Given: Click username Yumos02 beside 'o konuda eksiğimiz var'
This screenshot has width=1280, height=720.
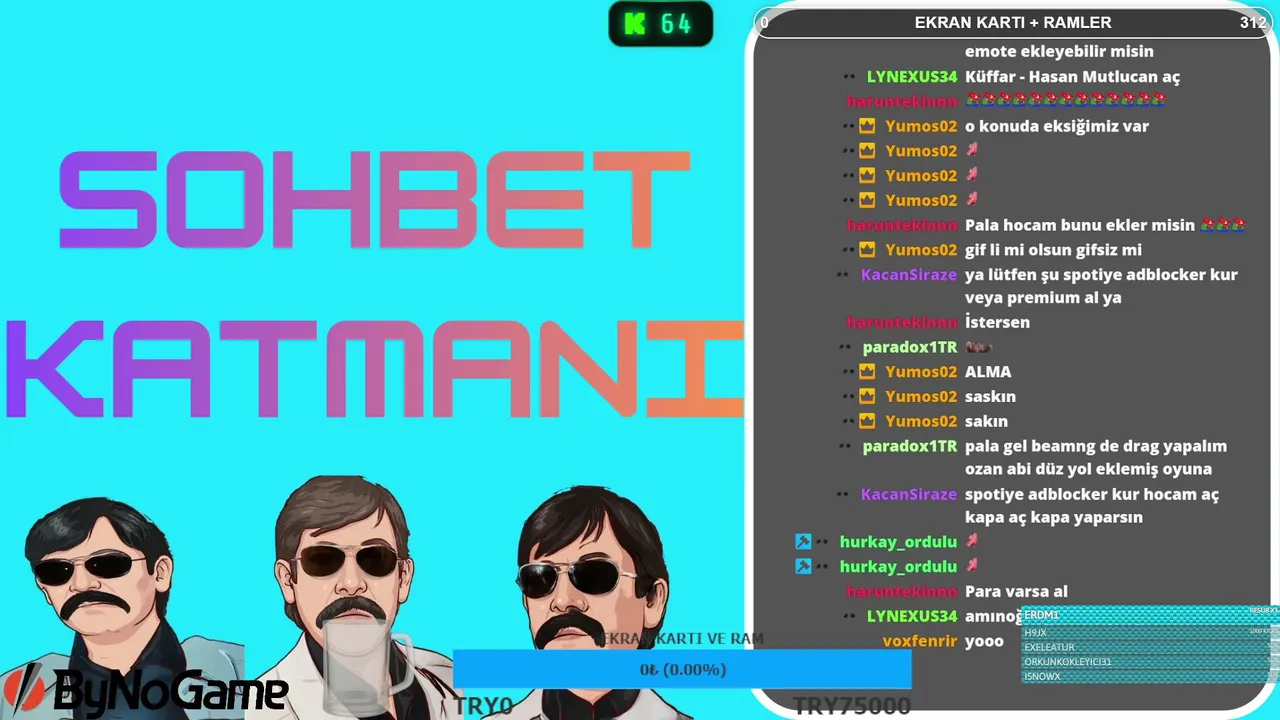Looking at the screenshot, I should point(921,126).
